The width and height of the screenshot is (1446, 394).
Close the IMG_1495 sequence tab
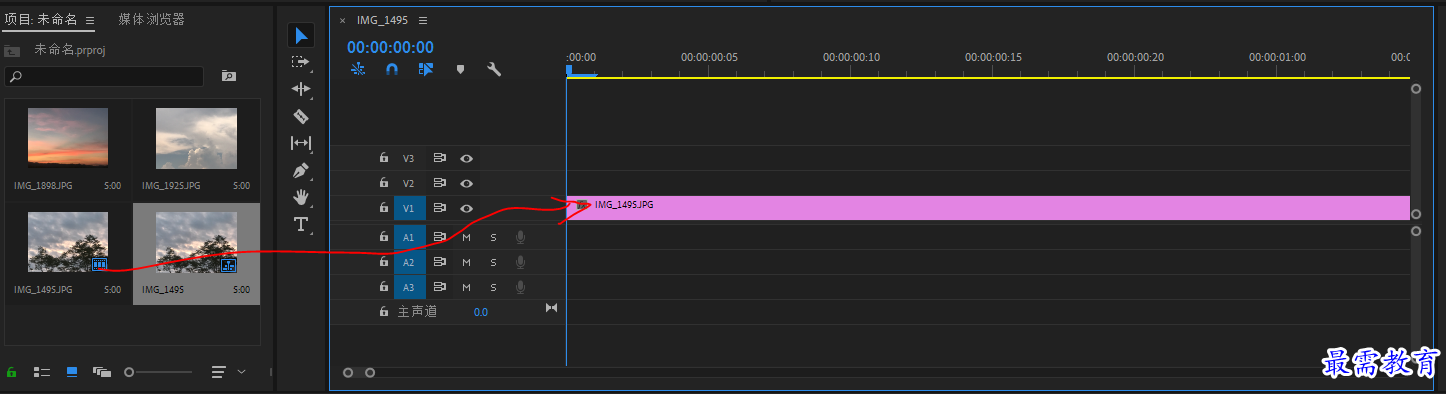click(342, 20)
